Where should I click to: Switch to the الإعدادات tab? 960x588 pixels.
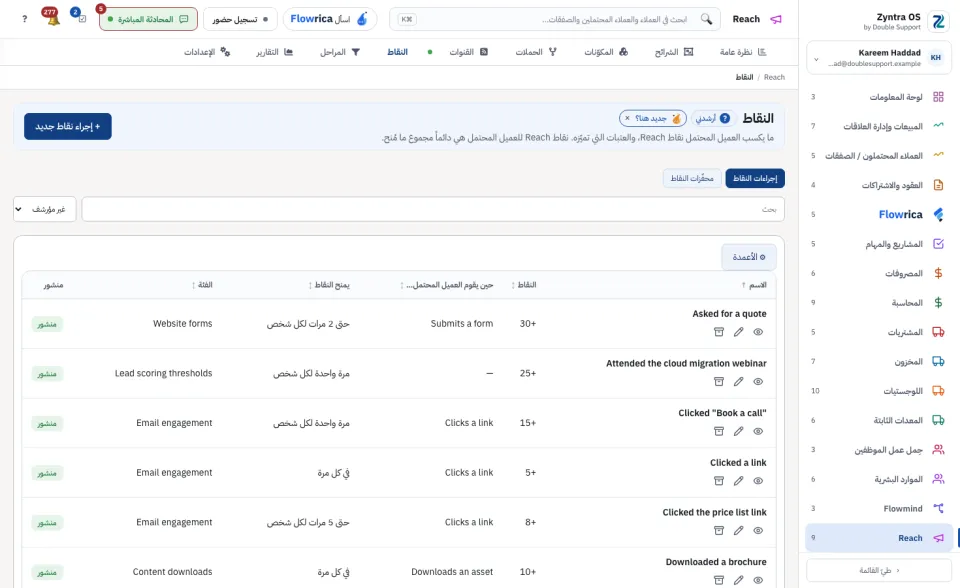click(x=207, y=52)
